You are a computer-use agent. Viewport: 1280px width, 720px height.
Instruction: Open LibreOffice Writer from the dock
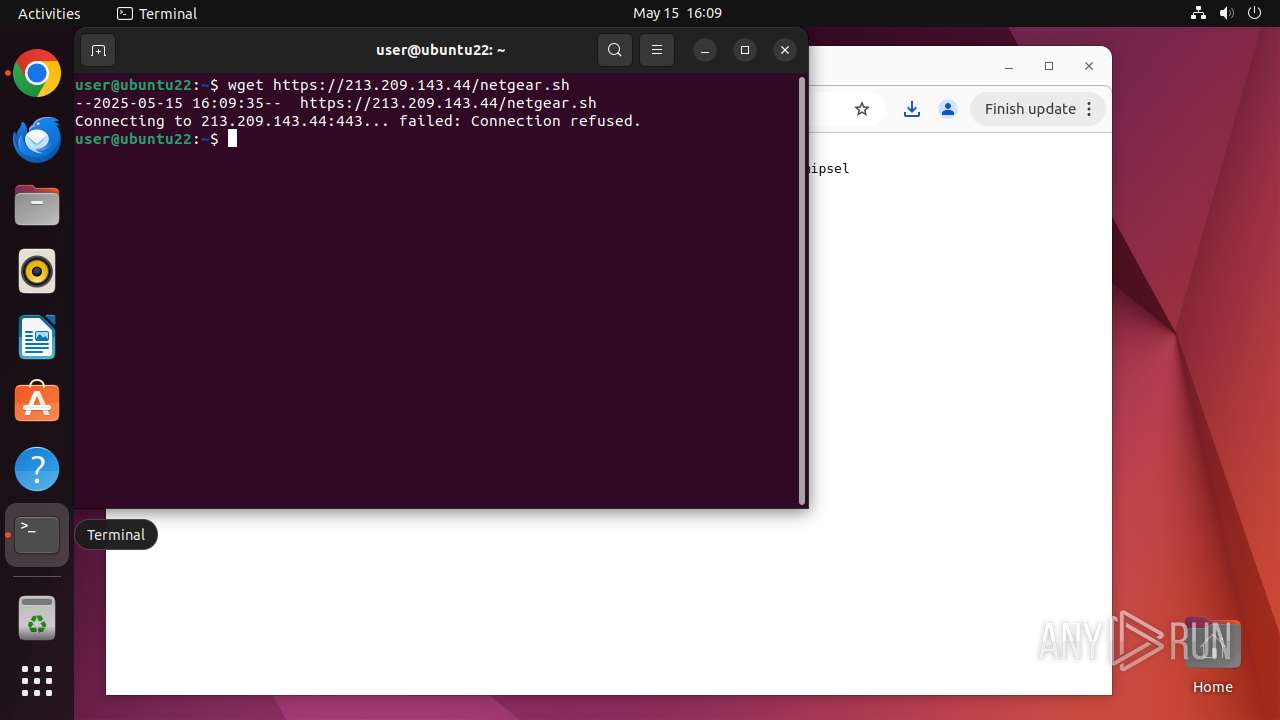[x=37, y=337]
